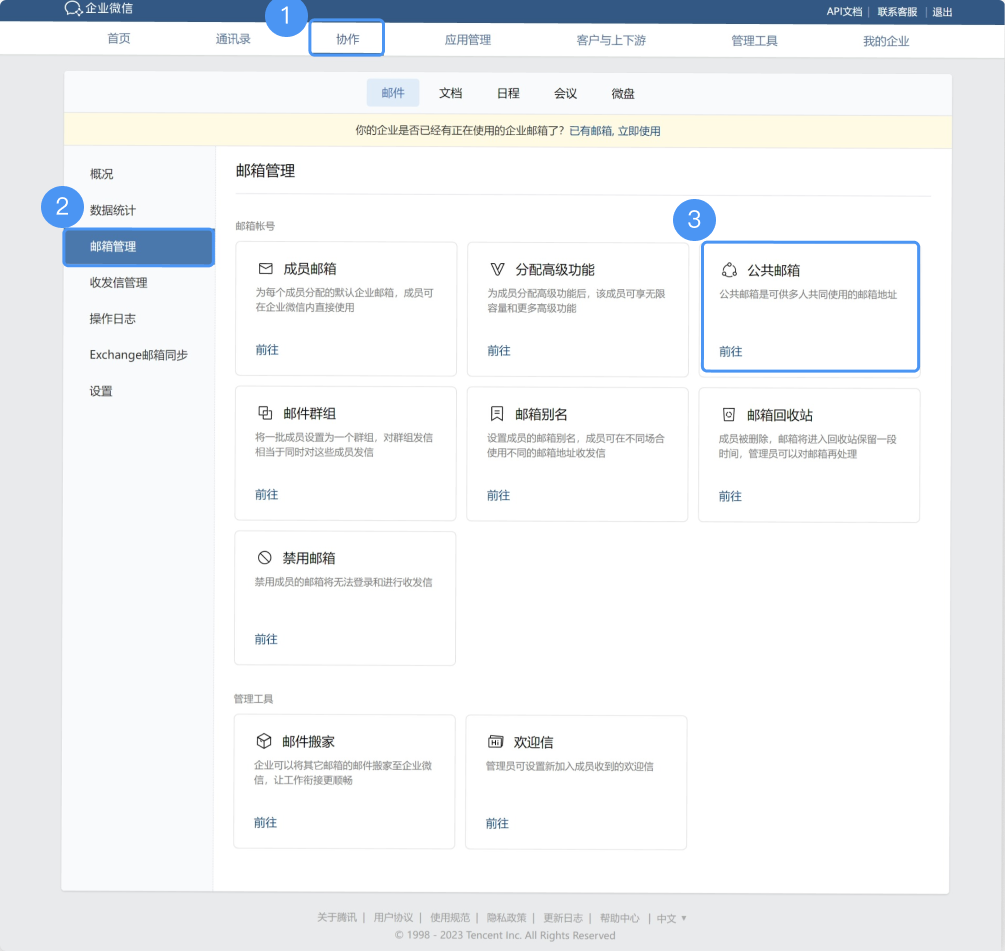Click the 成员邮箱 card title
Screen dimensions: 1005x951
click(310, 269)
